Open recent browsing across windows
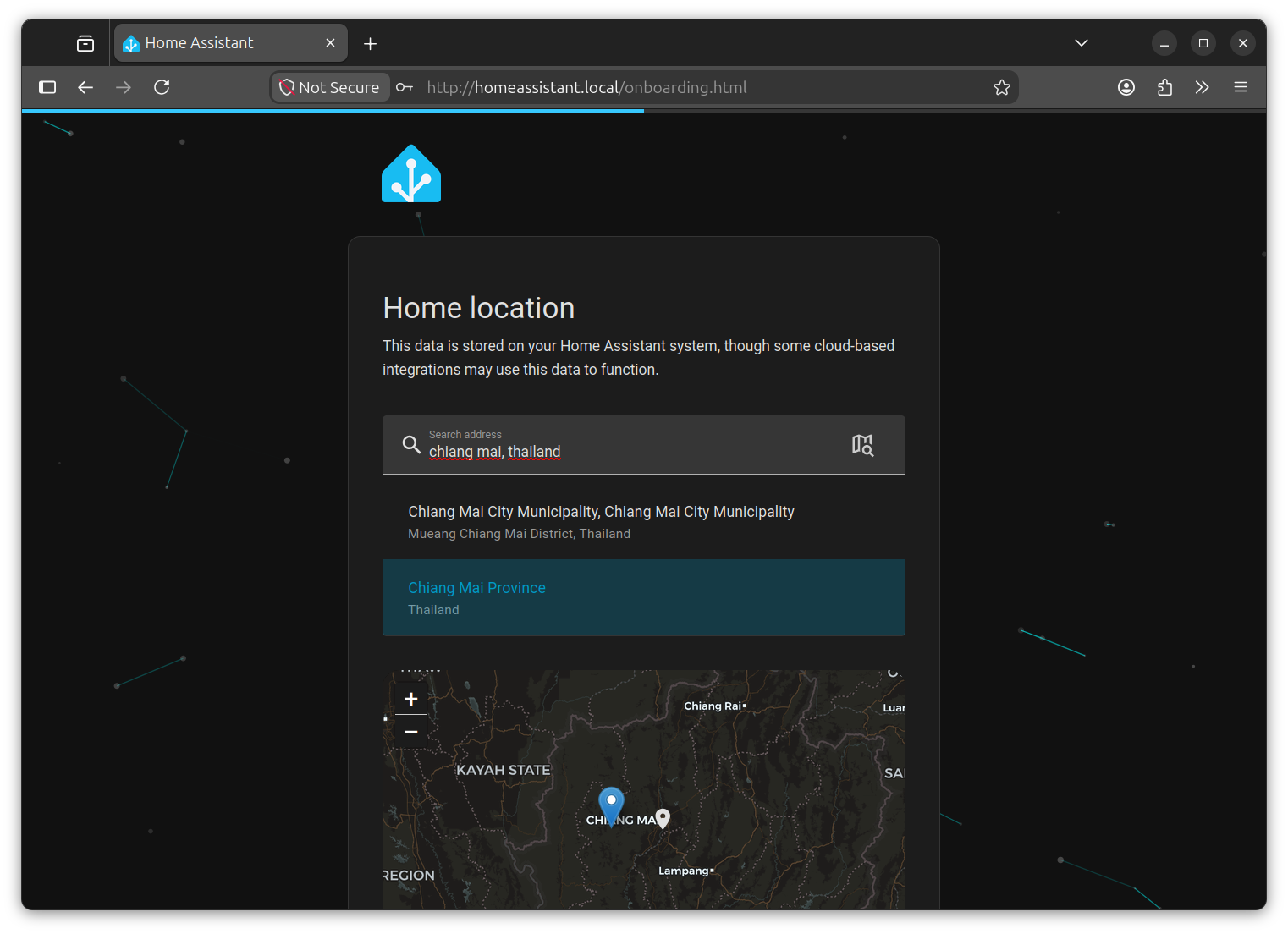Viewport: 1288px width, 934px height. (85, 43)
